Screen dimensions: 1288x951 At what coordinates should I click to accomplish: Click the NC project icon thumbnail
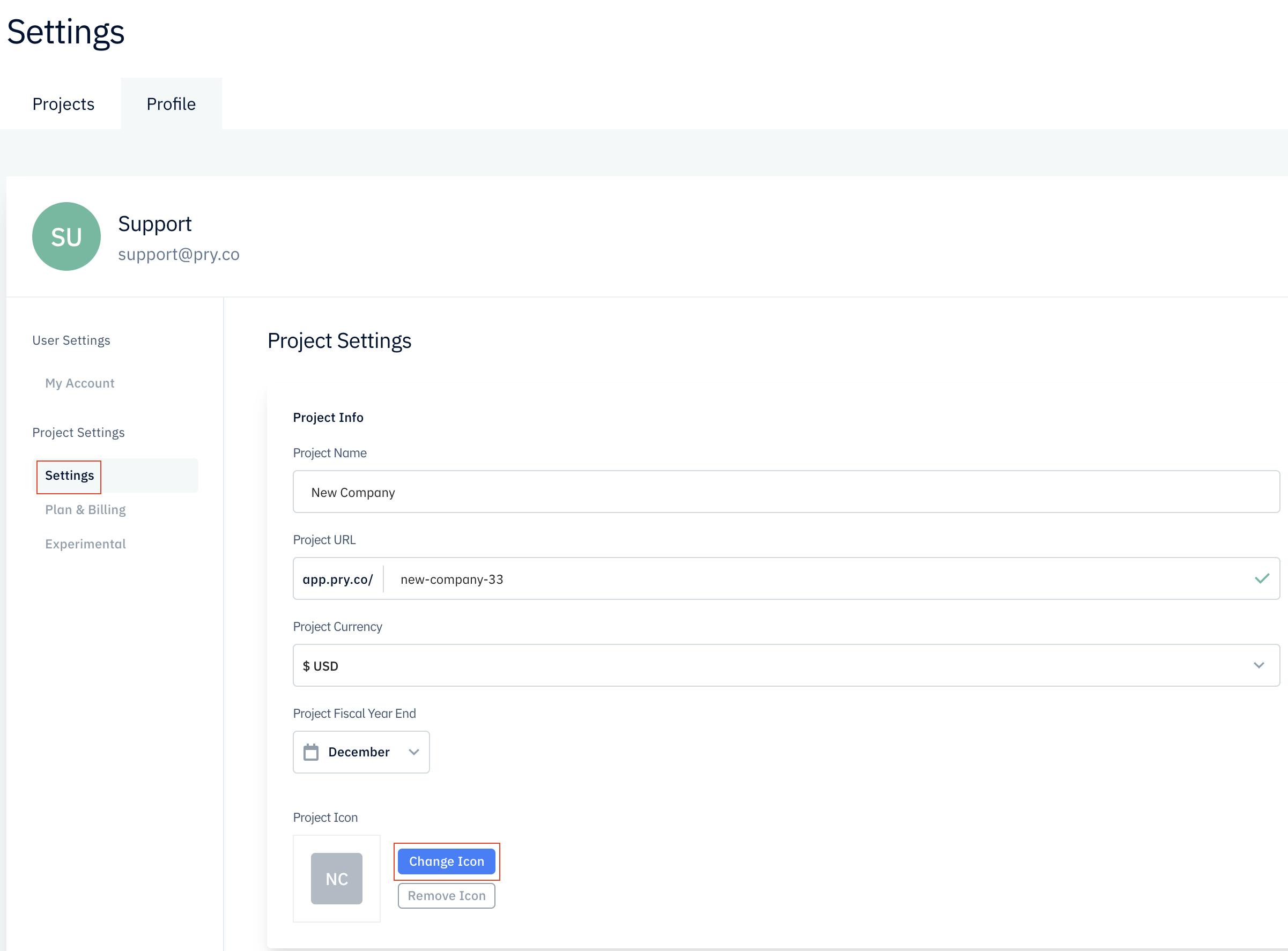coord(337,879)
